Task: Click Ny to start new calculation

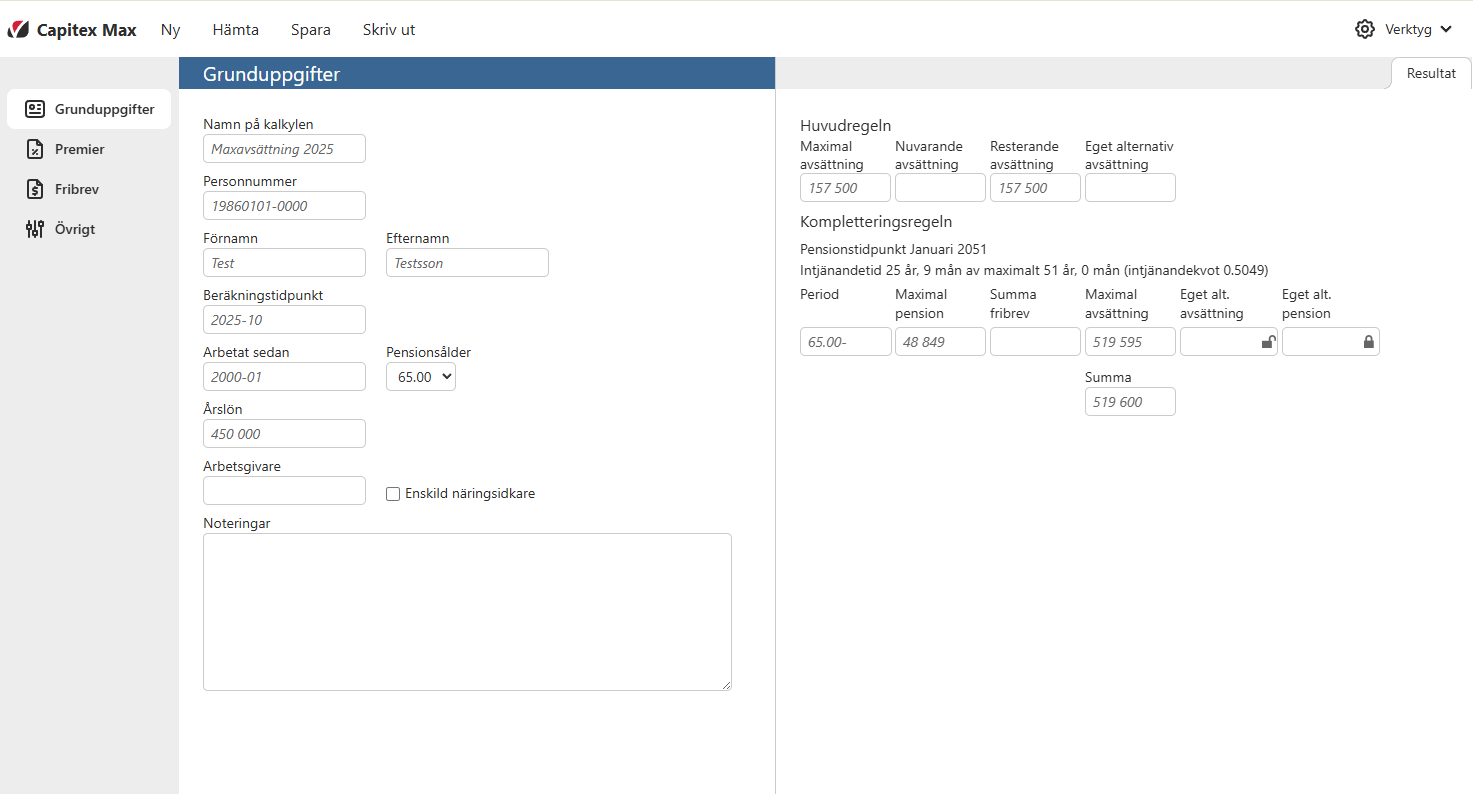Action: click(x=170, y=30)
